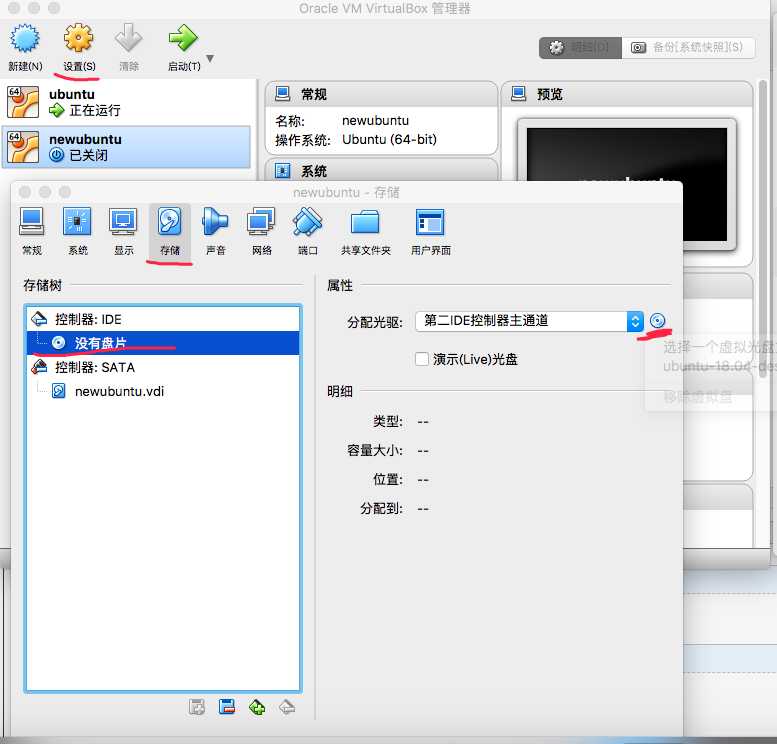Viewport: 777px width, 744px height.
Task: Click the manager window vertical scrollbar
Action: [x=763, y=228]
